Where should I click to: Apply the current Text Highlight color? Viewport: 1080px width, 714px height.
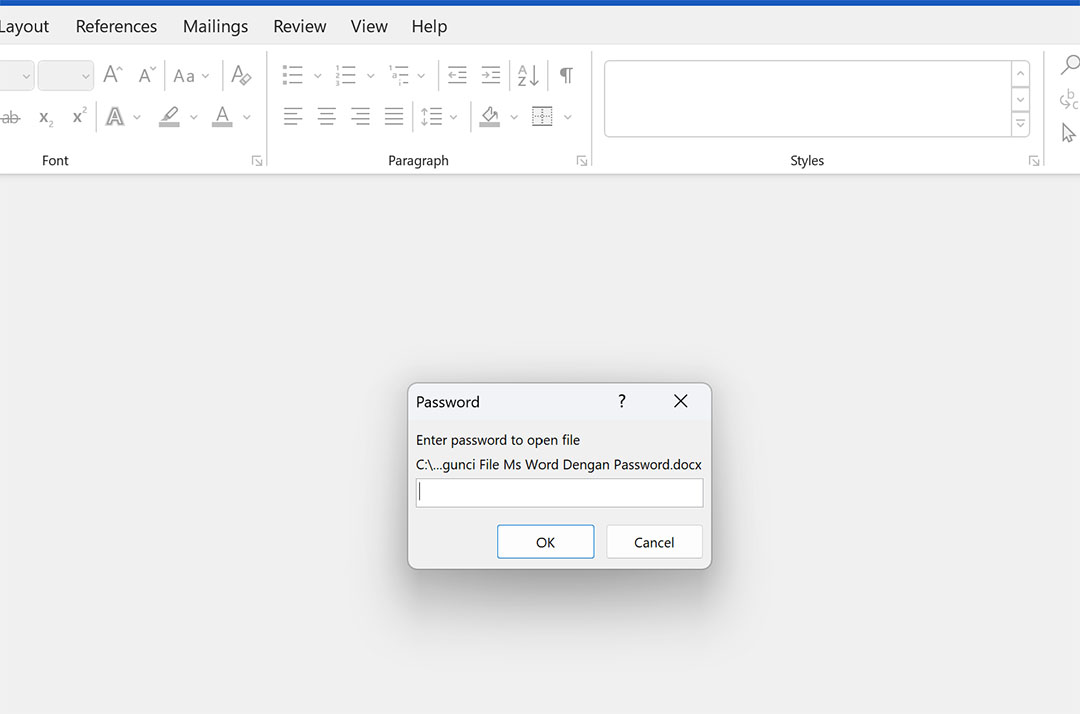[169, 116]
